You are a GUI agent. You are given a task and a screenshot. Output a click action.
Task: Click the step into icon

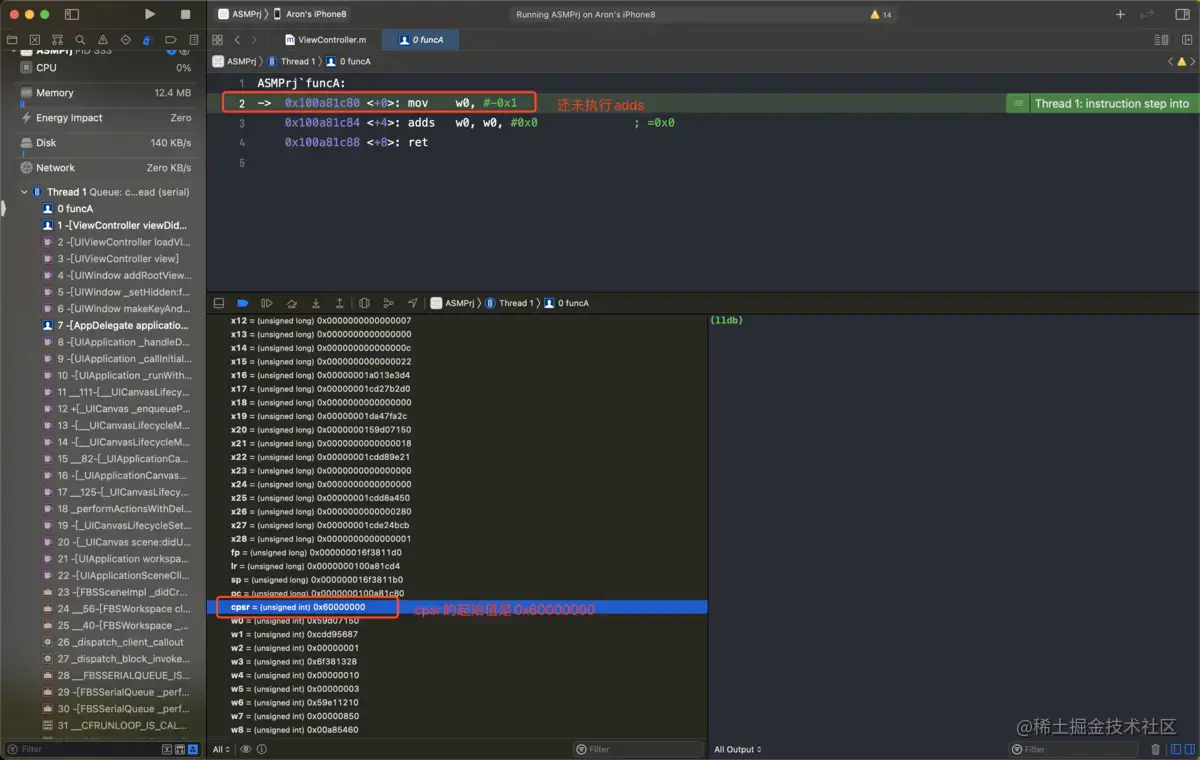pos(316,303)
